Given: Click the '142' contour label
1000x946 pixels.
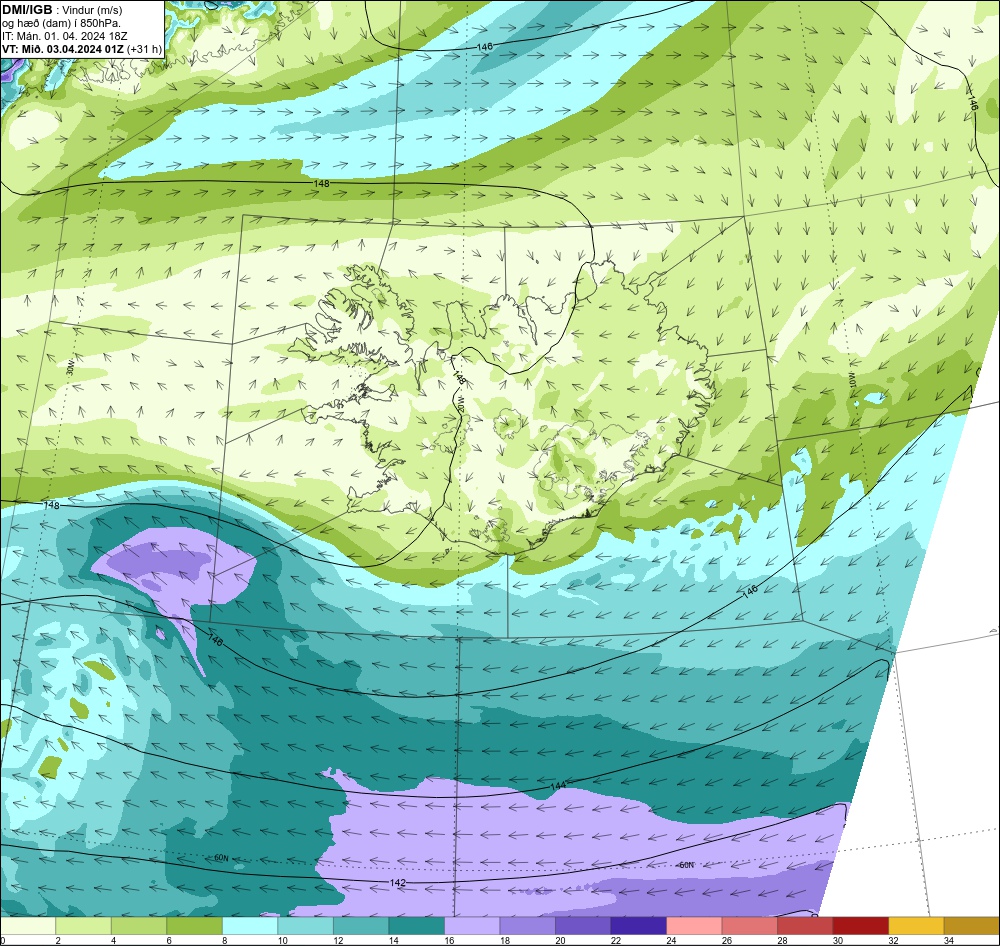Looking at the screenshot, I should pos(397,883).
